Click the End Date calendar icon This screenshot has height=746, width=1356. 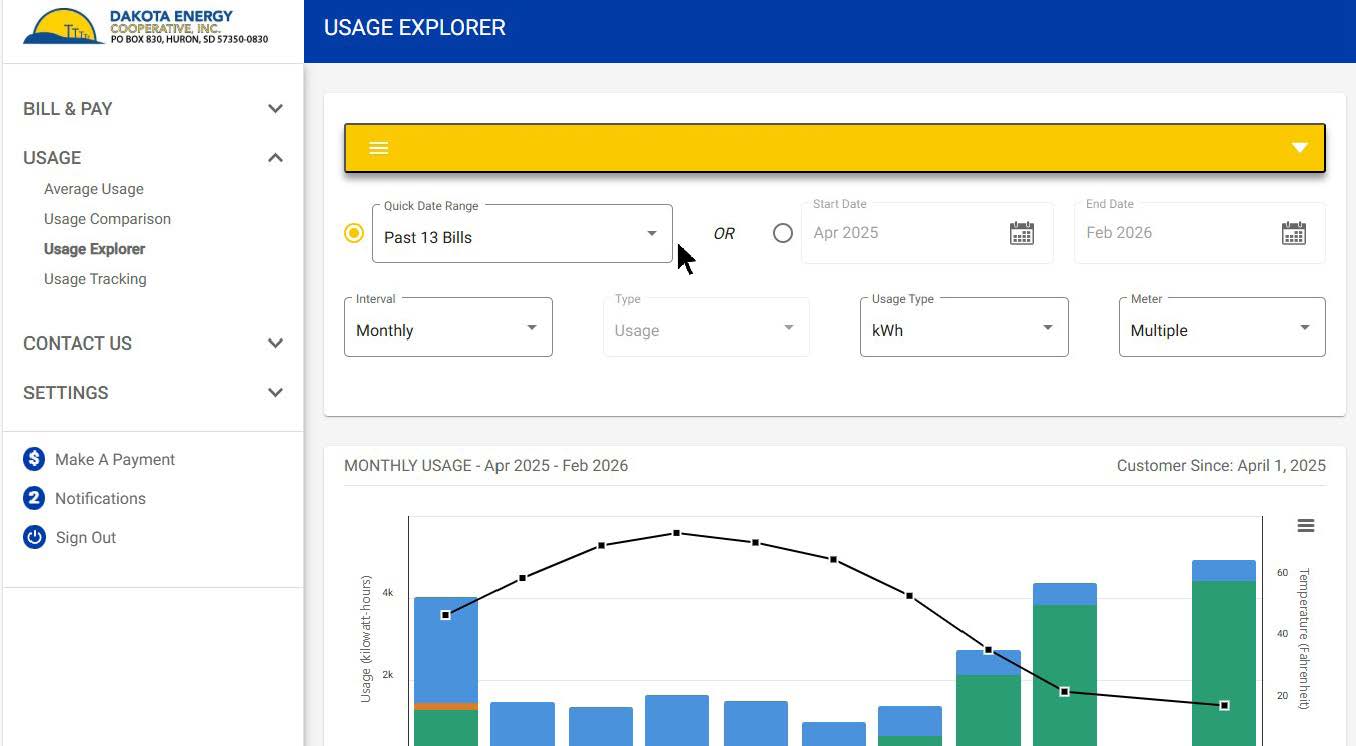coord(1293,233)
